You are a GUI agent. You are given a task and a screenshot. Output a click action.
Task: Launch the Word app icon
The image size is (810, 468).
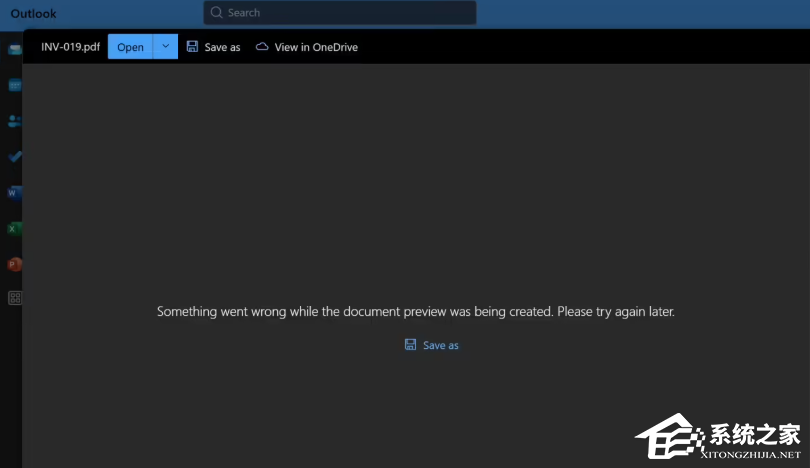14,193
